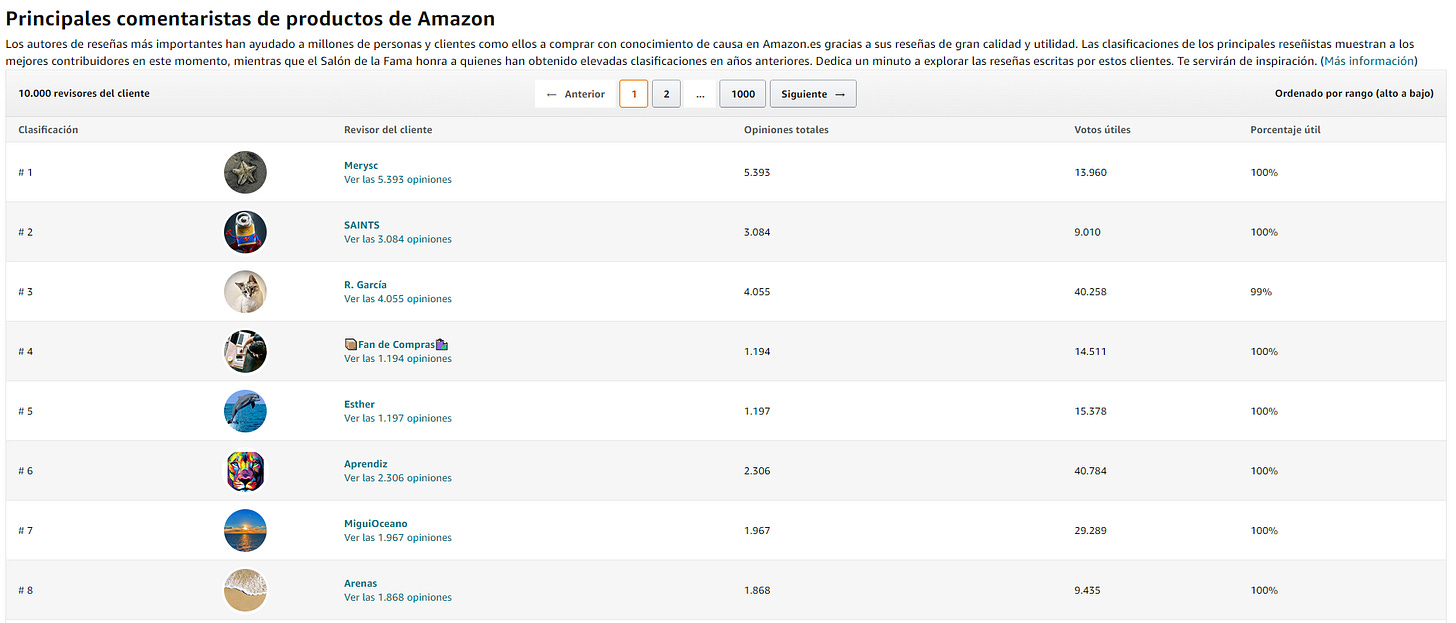Click useful votes value 40.258

[1090, 292]
